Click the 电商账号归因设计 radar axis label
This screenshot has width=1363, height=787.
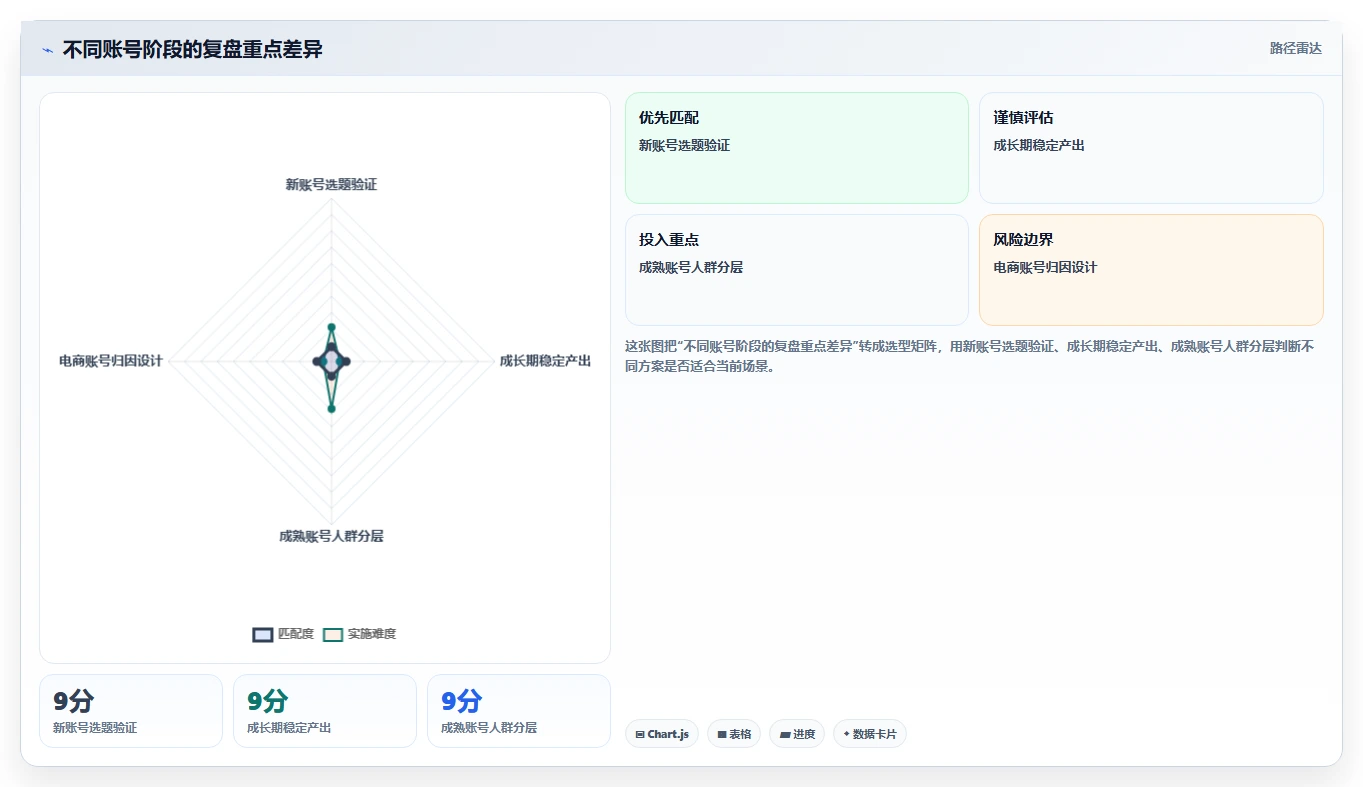tap(111, 361)
